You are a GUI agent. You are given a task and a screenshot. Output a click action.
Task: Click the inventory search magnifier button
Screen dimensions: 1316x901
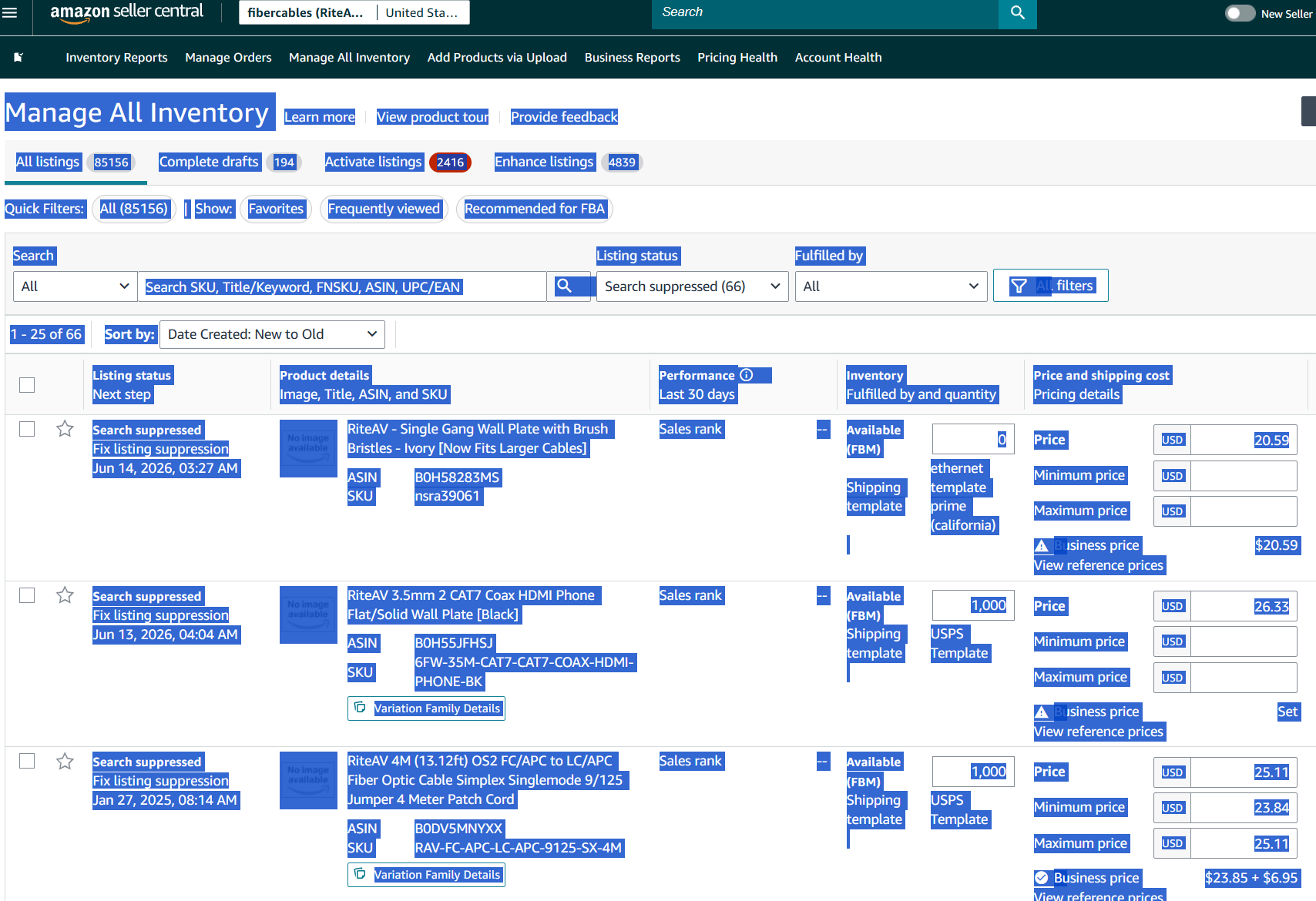click(568, 286)
